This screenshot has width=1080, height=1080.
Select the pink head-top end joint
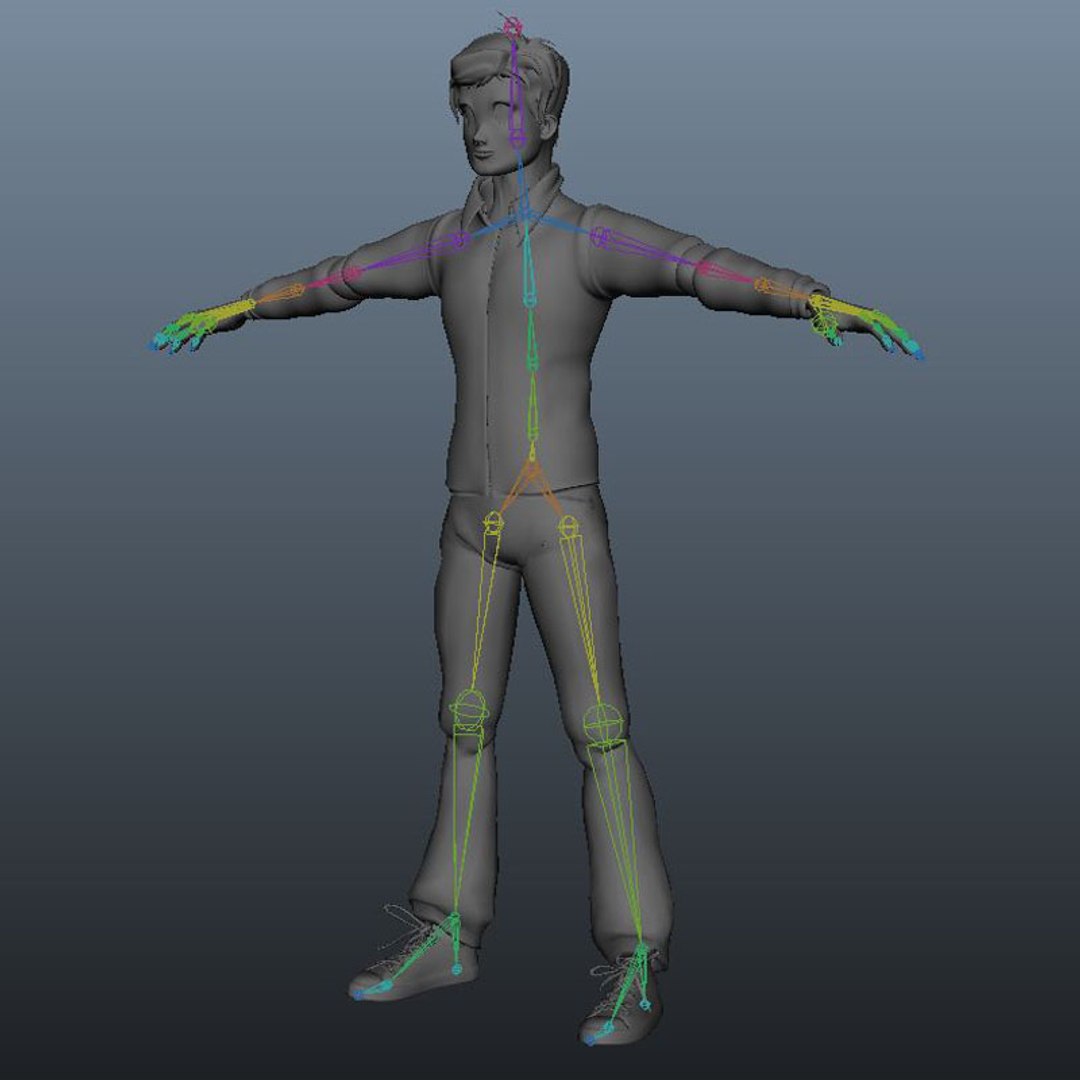(x=511, y=28)
